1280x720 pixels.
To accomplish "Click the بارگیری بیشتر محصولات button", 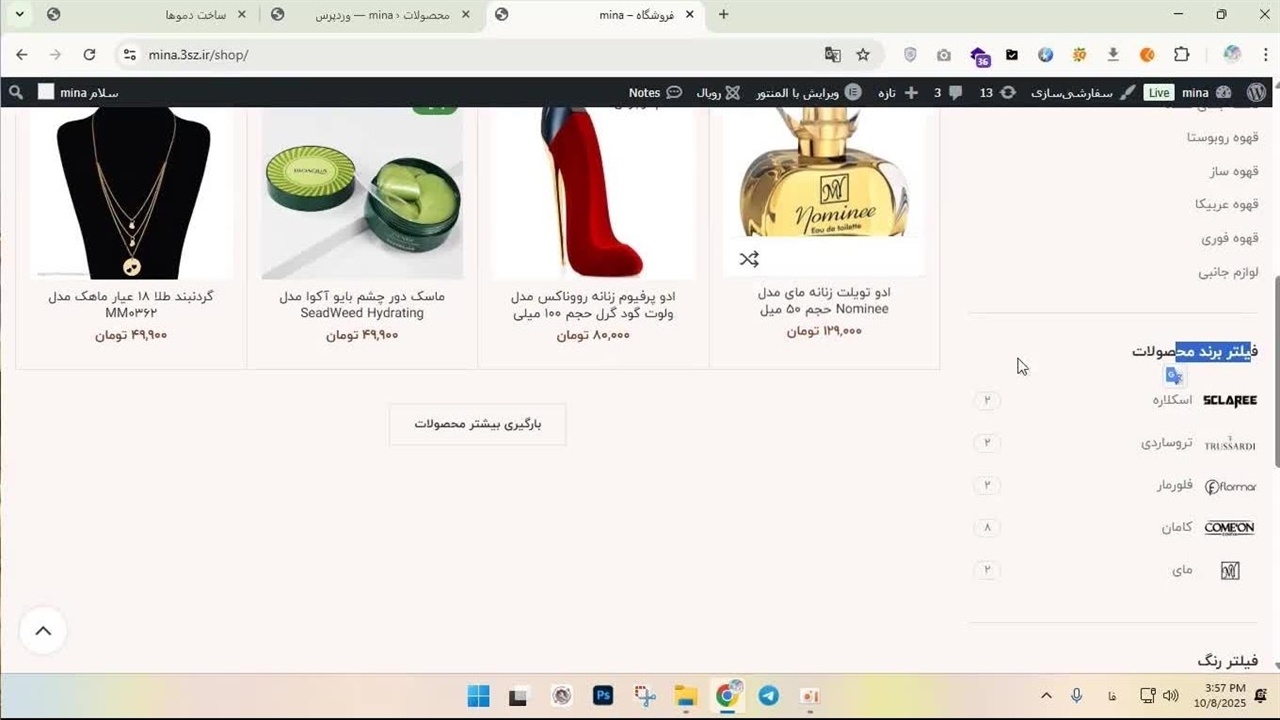I will (477, 424).
